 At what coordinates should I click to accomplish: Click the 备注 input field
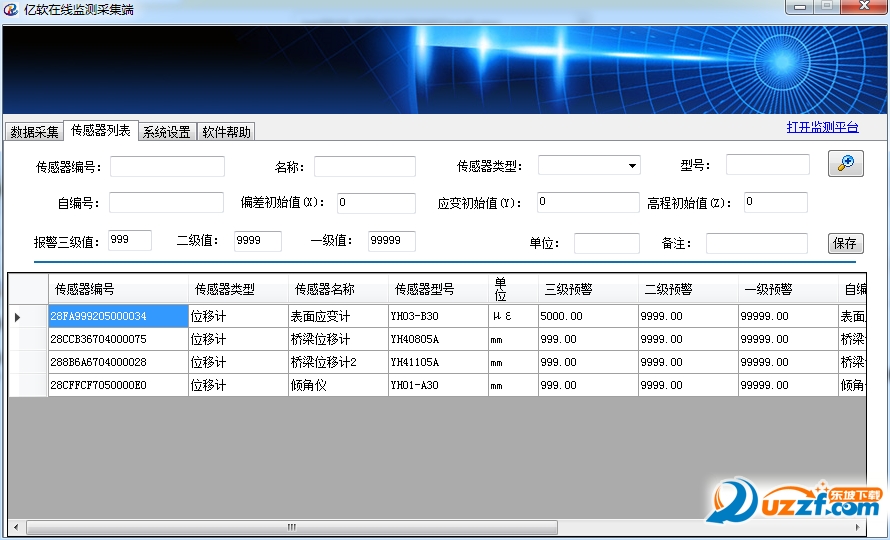pyautogui.click(x=757, y=243)
